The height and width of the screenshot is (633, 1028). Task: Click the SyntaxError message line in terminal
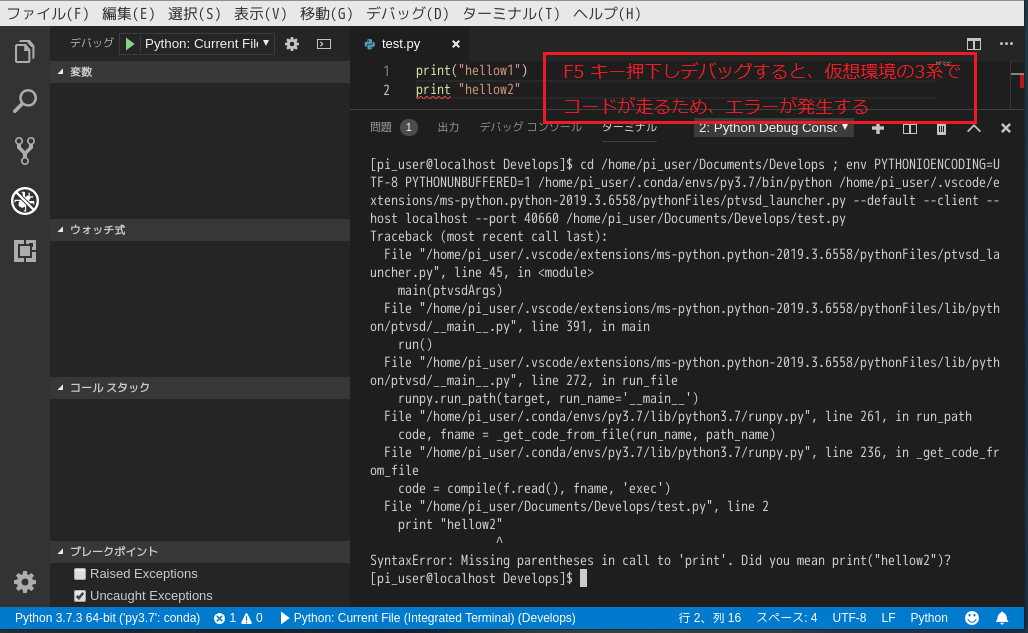pos(660,561)
